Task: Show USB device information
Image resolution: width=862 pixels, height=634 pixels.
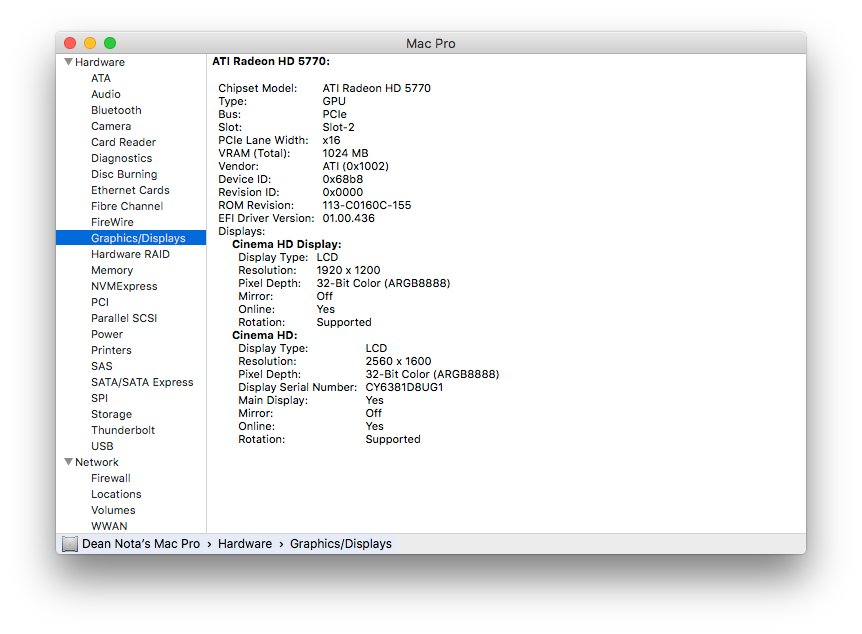Action: (102, 446)
